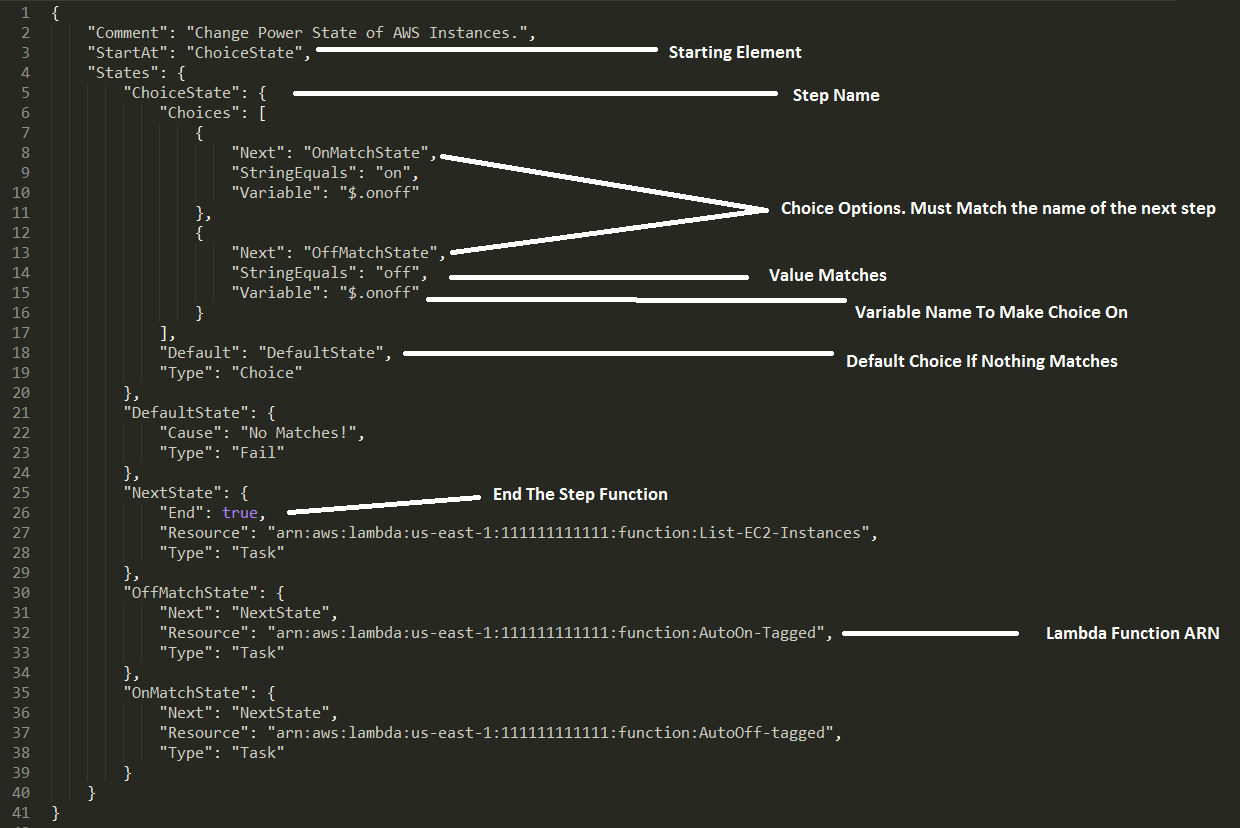This screenshot has width=1240, height=828.
Task: Click the "End The Step Function" annotation
Action: [x=580, y=494]
